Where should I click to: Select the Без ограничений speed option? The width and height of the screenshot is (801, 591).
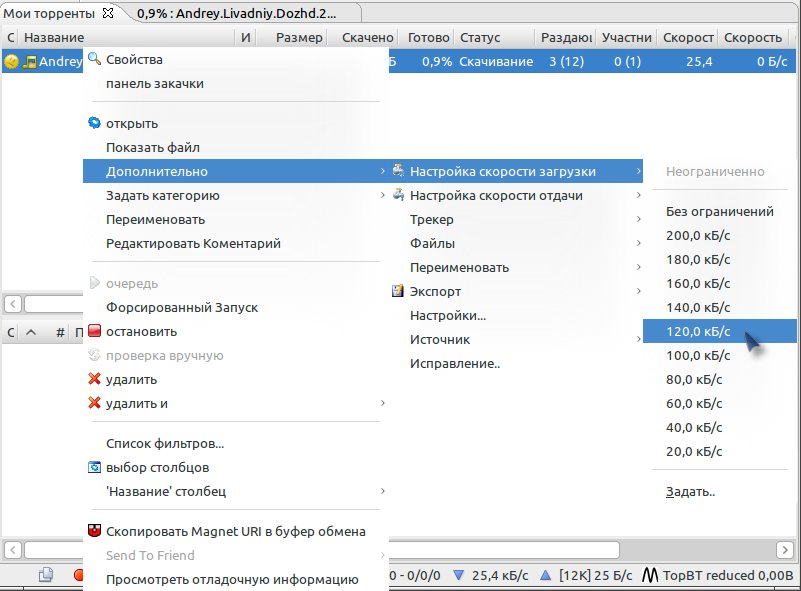tap(720, 211)
